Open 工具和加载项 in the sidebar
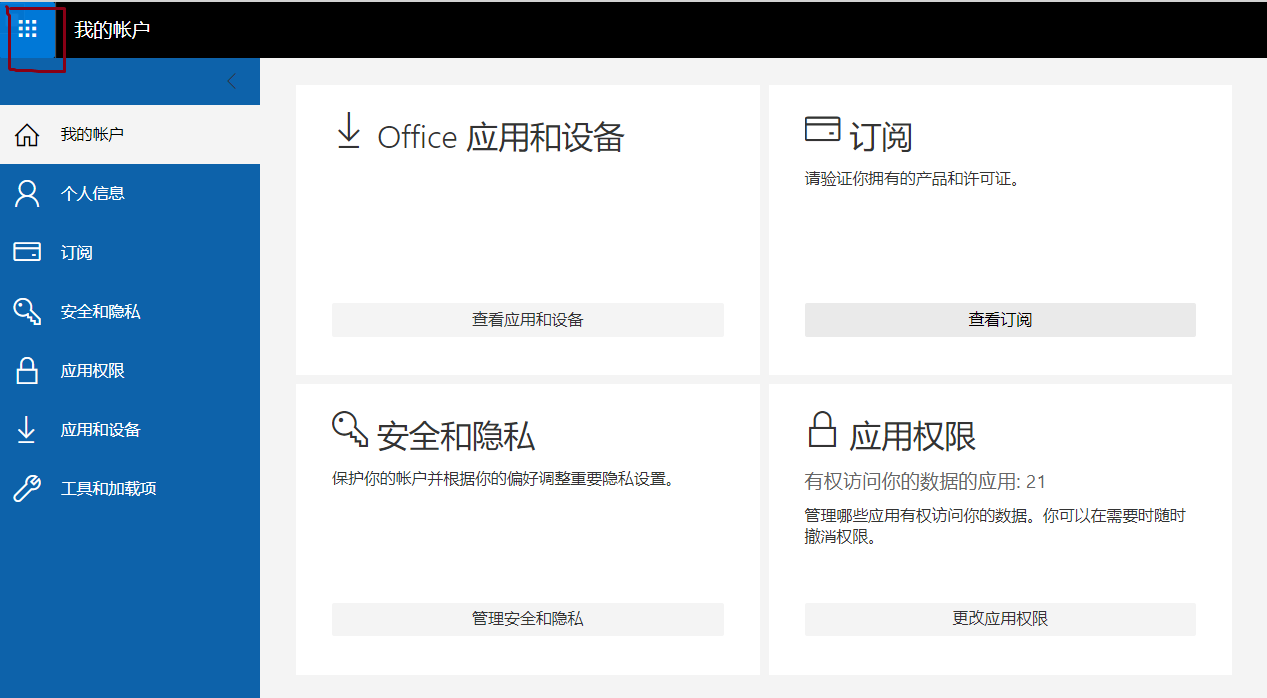 pos(130,488)
